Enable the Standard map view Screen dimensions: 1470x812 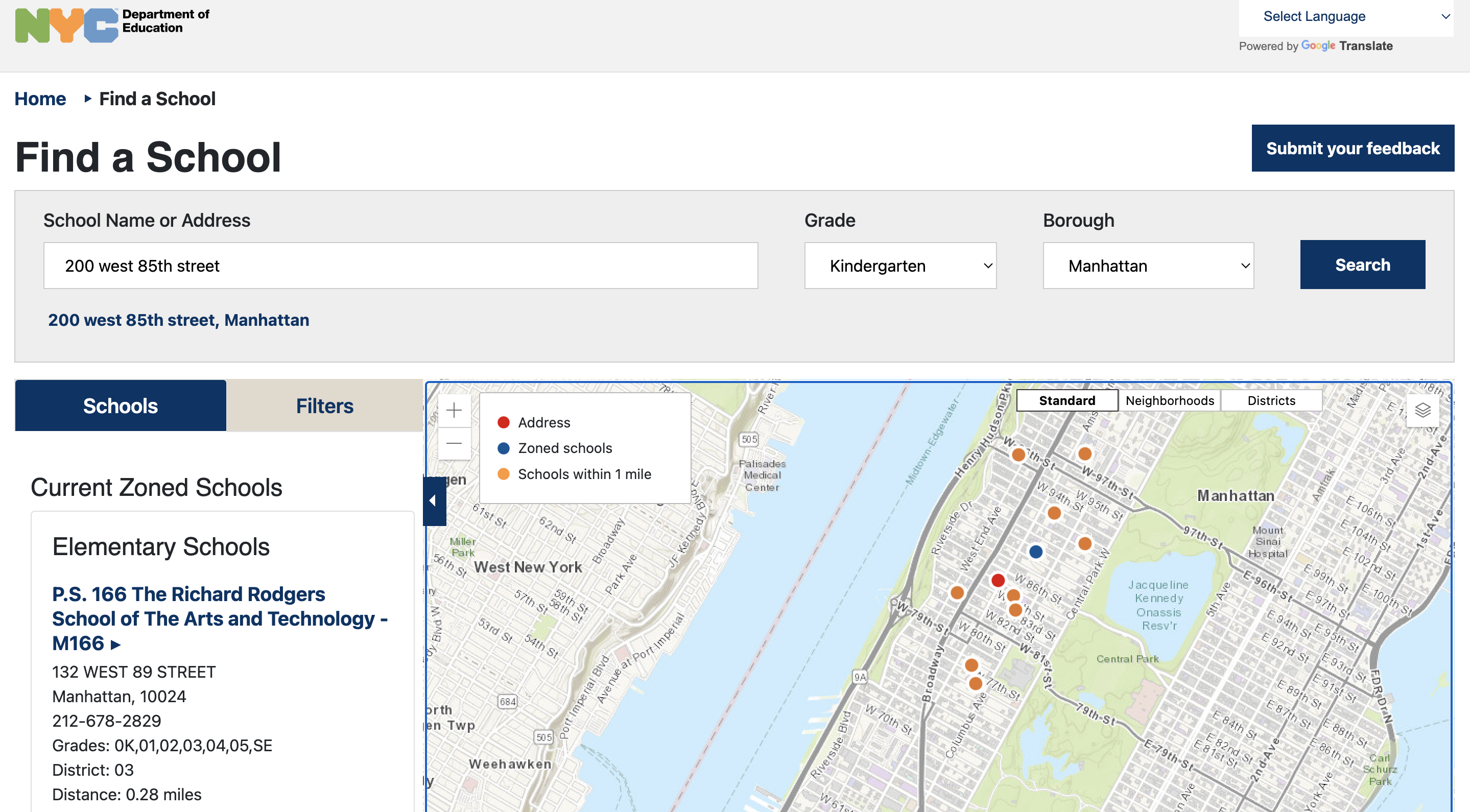tap(1066, 400)
